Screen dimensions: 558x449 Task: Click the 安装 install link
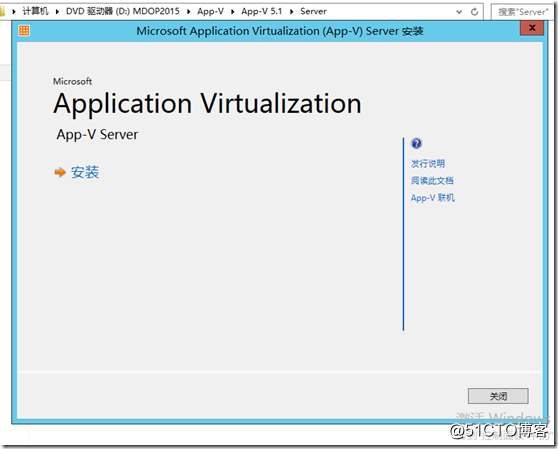[85, 173]
